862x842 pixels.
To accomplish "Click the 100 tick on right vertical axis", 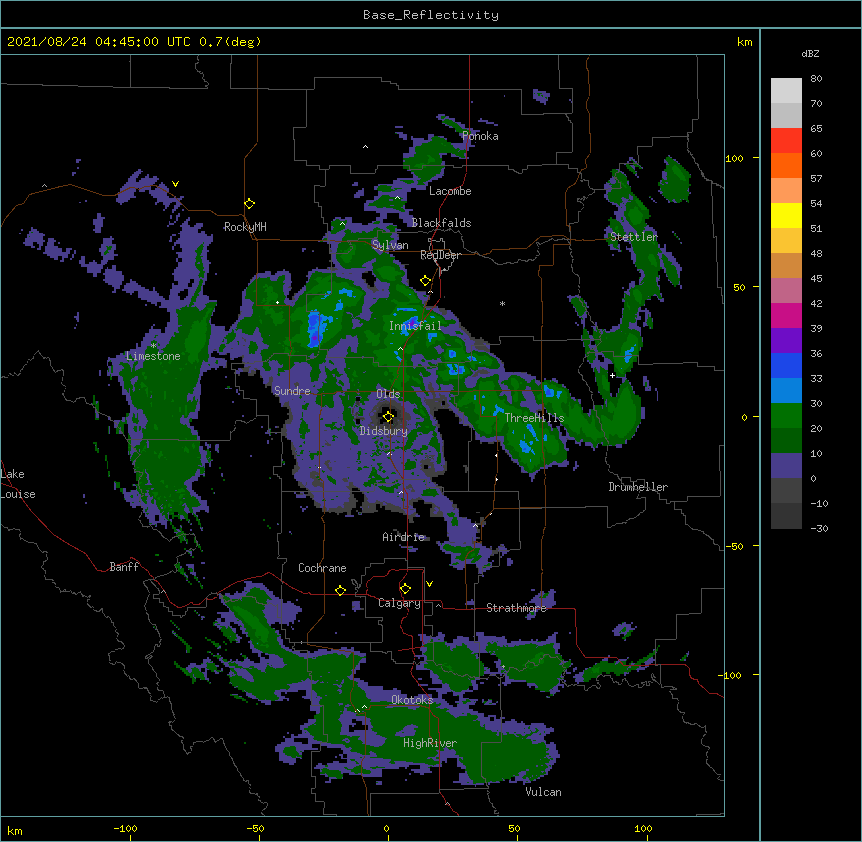I will coord(734,158).
